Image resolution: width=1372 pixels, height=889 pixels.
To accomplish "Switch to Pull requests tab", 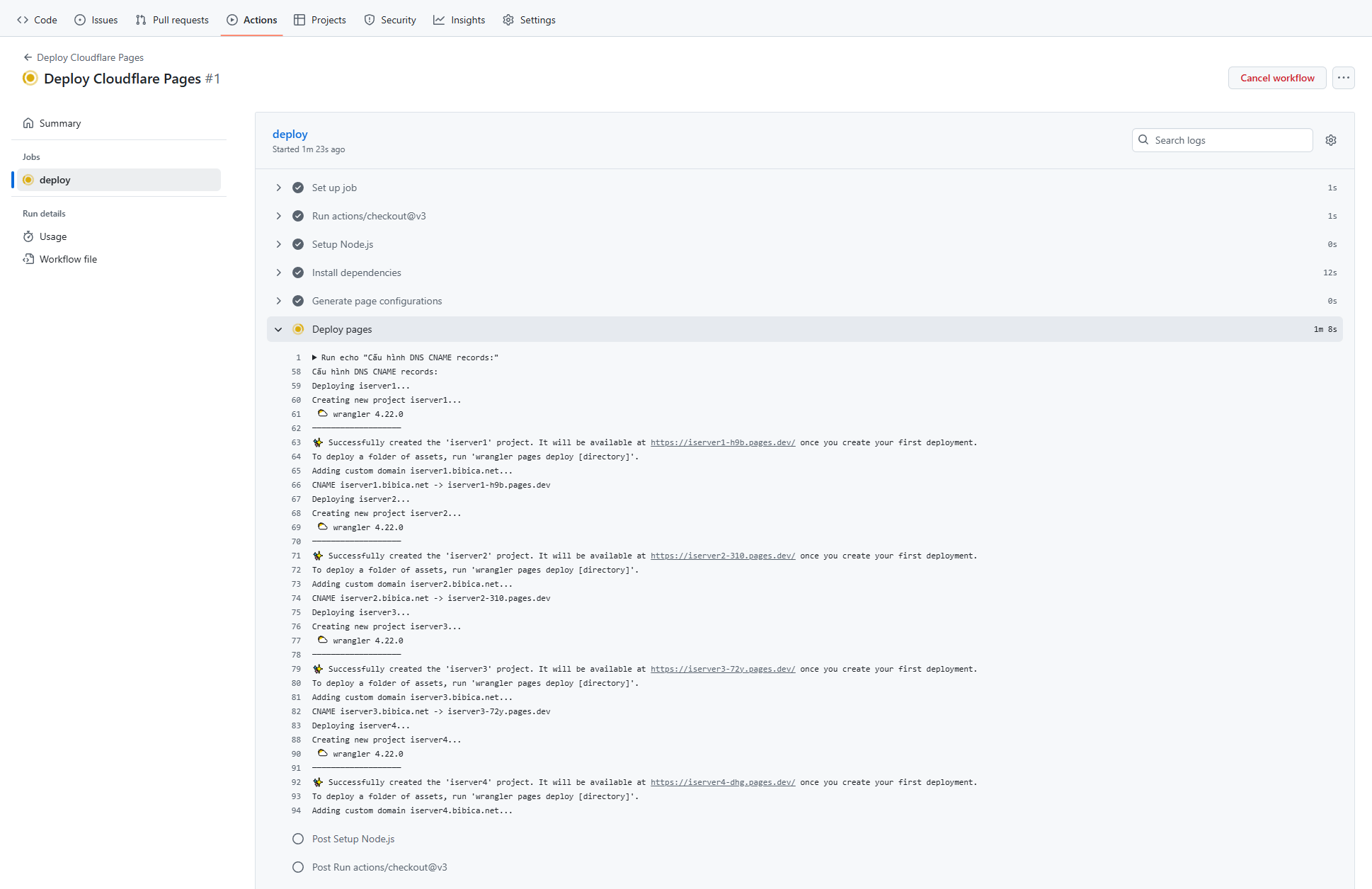I will (x=172, y=20).
